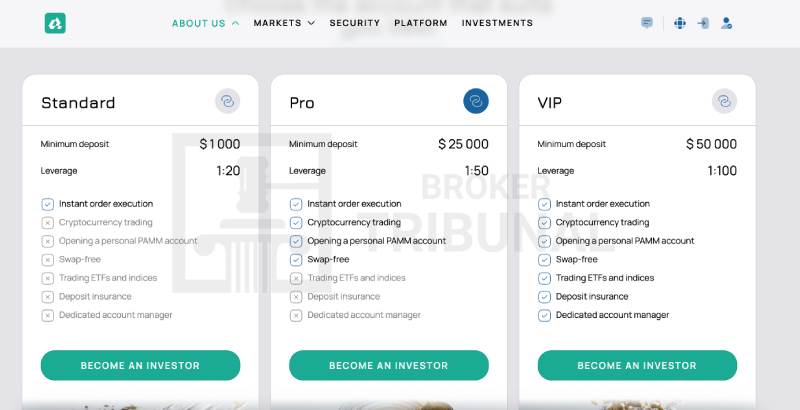Expand the About Us dropdown
This screenshot has width=800, height=410.
[205, 23]
